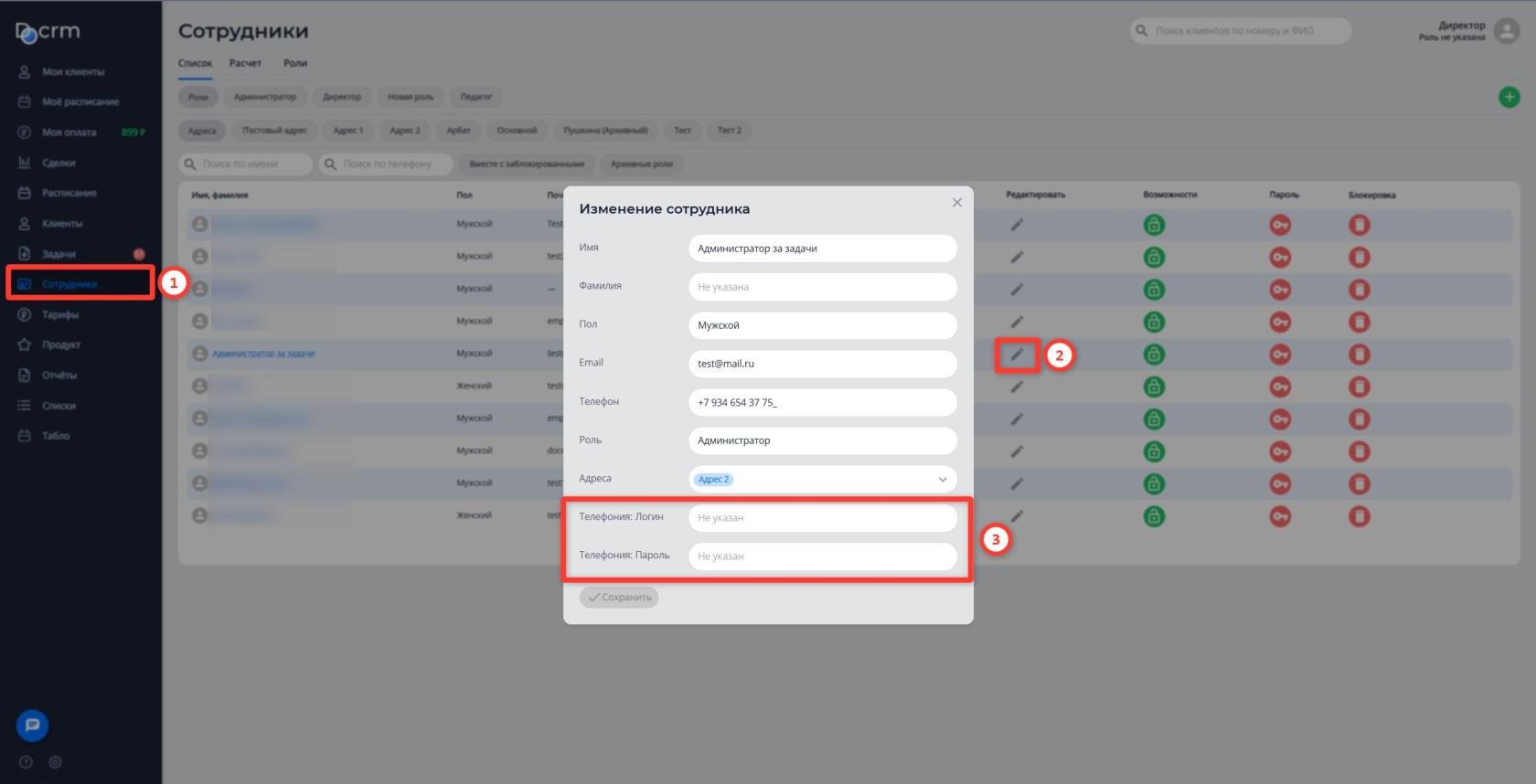Close the Изменение сотрудника dialog

956,203
